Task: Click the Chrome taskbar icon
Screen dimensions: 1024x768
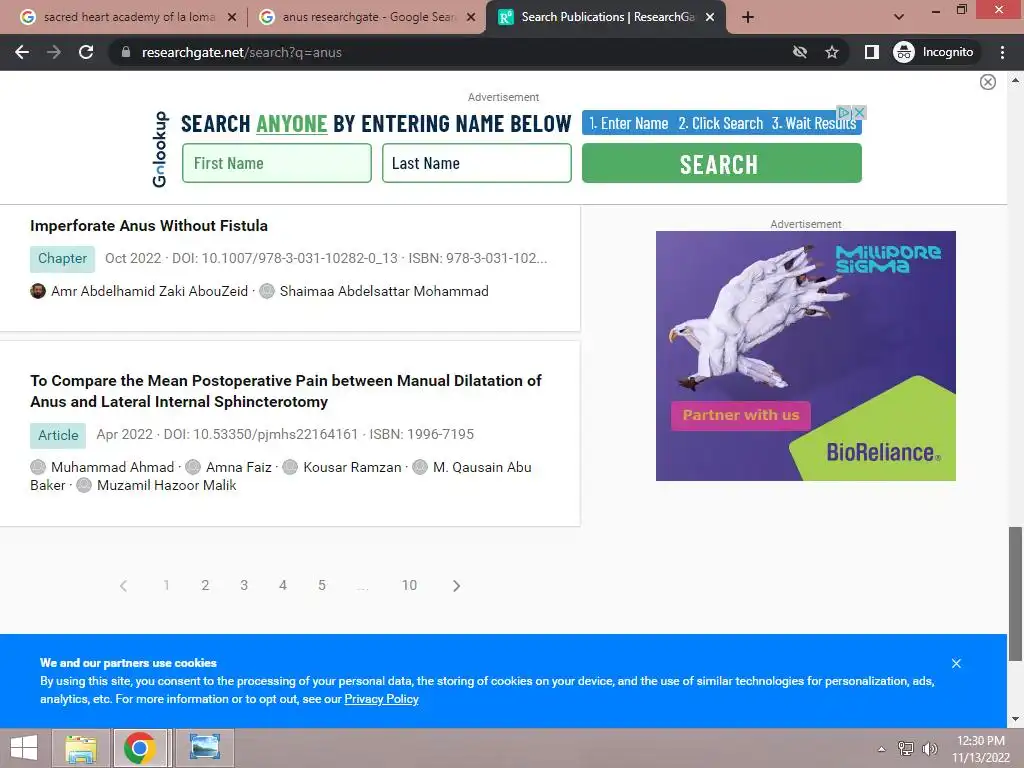Action: pyautogui.click(x=139, y=748)
